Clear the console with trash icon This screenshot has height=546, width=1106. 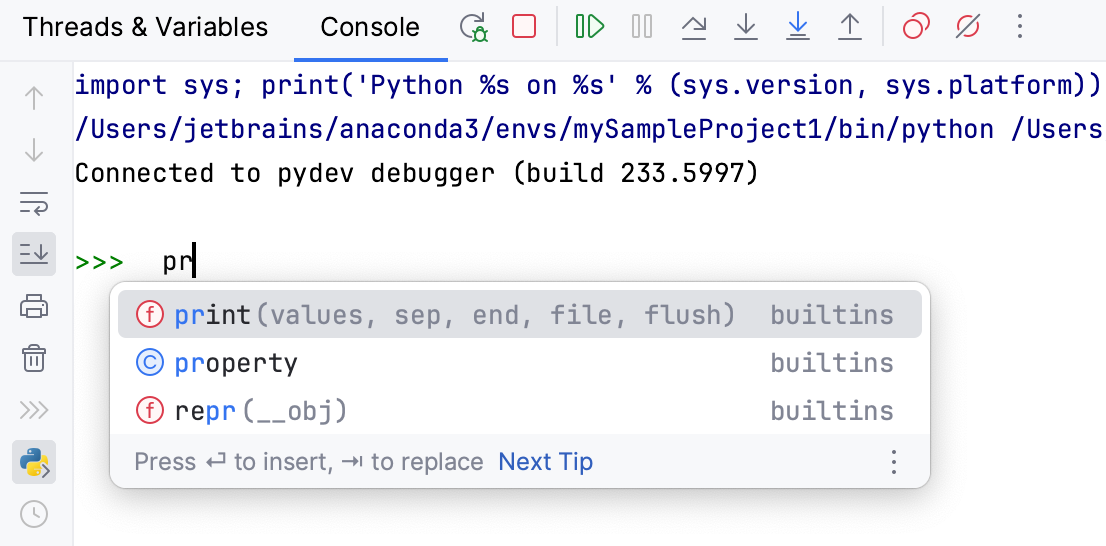pos(34,357)
